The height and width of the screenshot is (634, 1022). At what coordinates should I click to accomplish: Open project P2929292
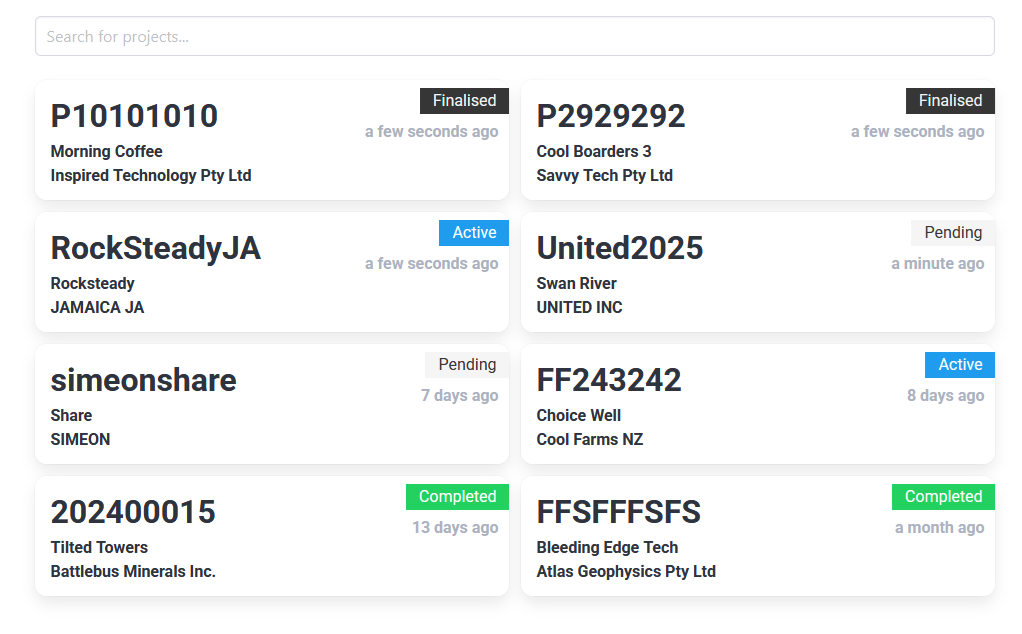click(611, 117)
